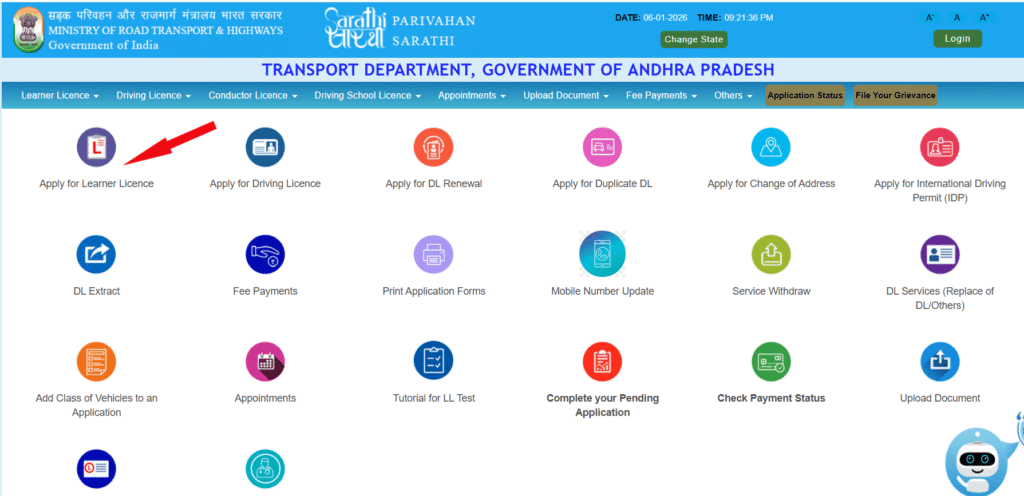Open the Upload Document navigation menu
The width and height of the screenshot is (1024, 496).
(566, 96)
